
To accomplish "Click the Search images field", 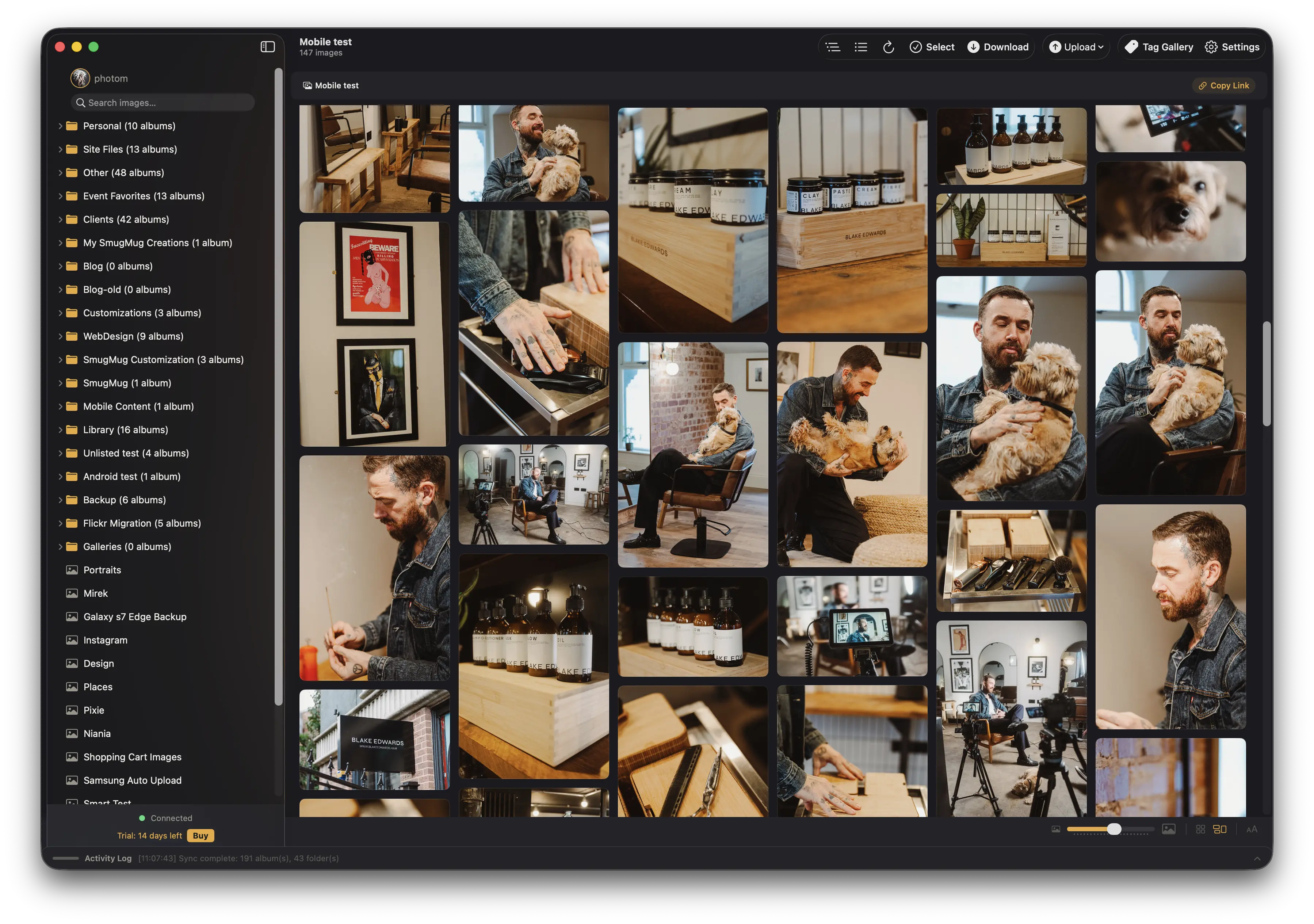I will pos(162,103).
